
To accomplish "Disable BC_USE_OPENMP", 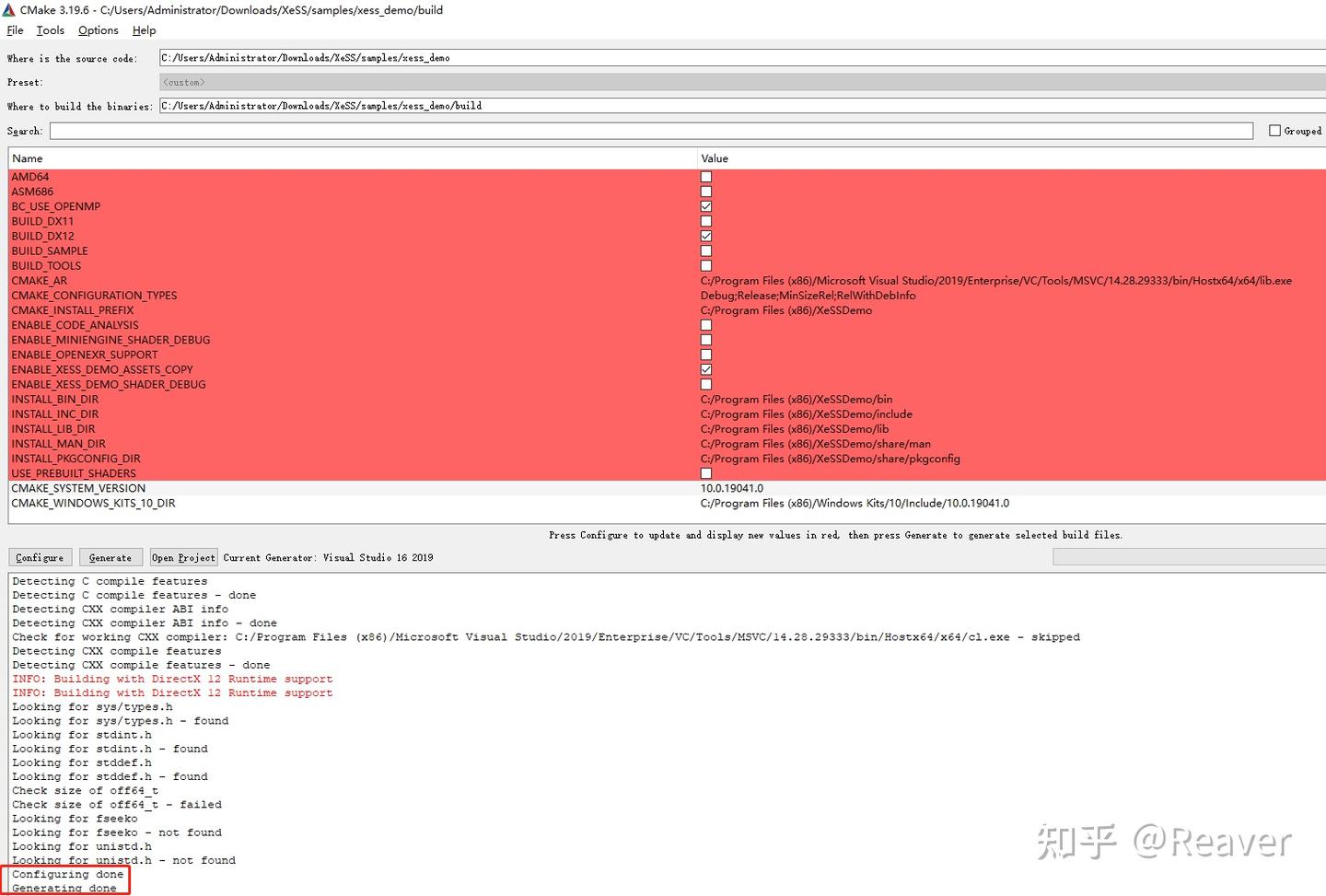I will (x=705, y=206).
